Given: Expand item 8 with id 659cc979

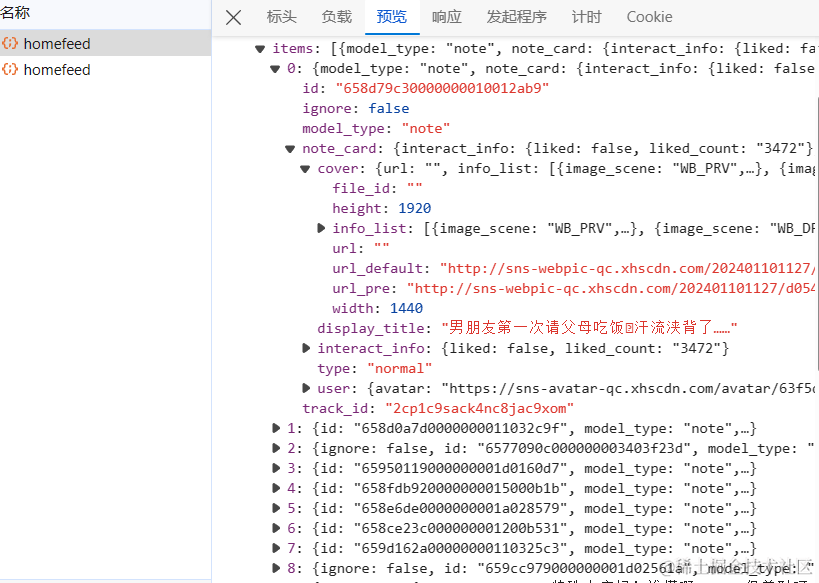Looking at the screenshot, I should click(276, 568).
